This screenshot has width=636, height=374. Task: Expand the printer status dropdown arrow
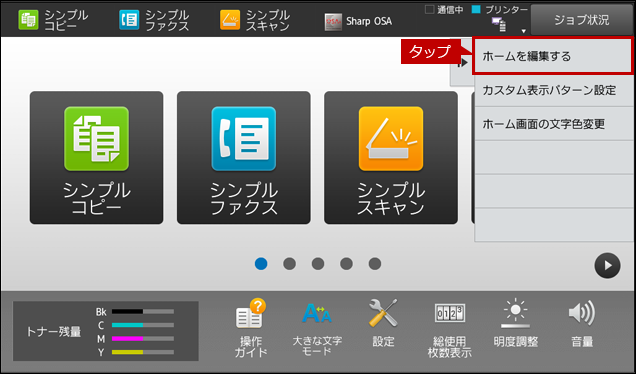pos(524,31)
